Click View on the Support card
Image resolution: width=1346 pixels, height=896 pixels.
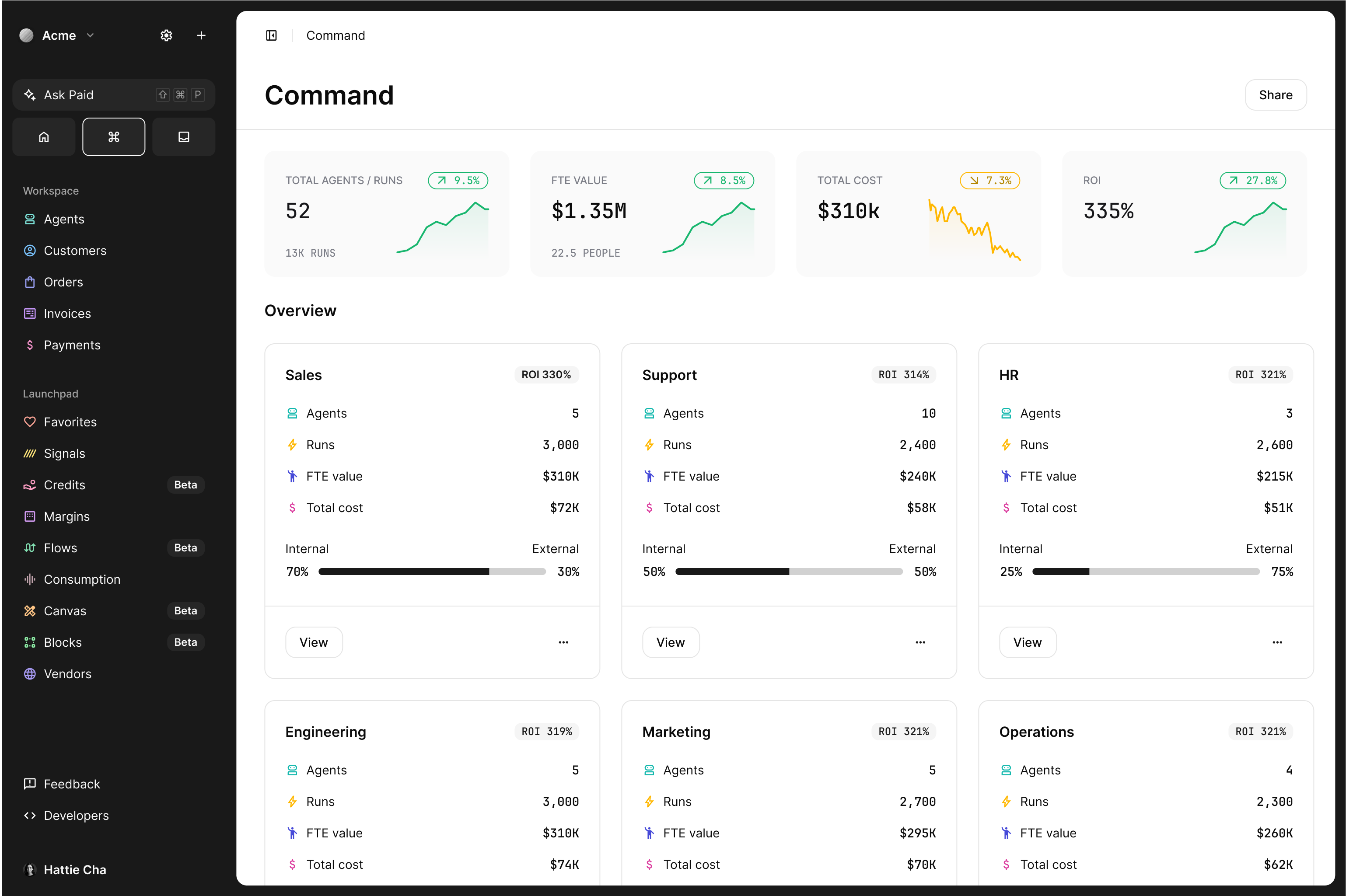pos(671,641)
